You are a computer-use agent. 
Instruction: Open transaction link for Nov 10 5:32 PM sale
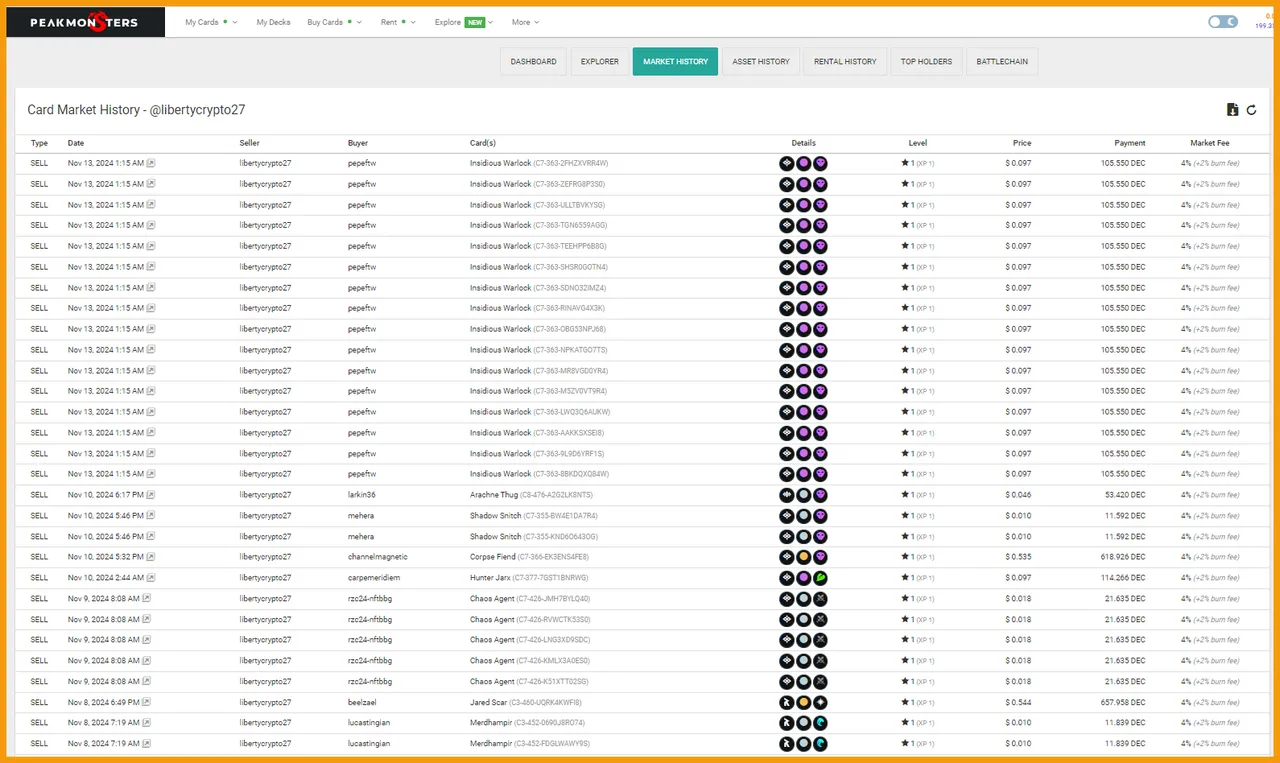pos(151,557)
